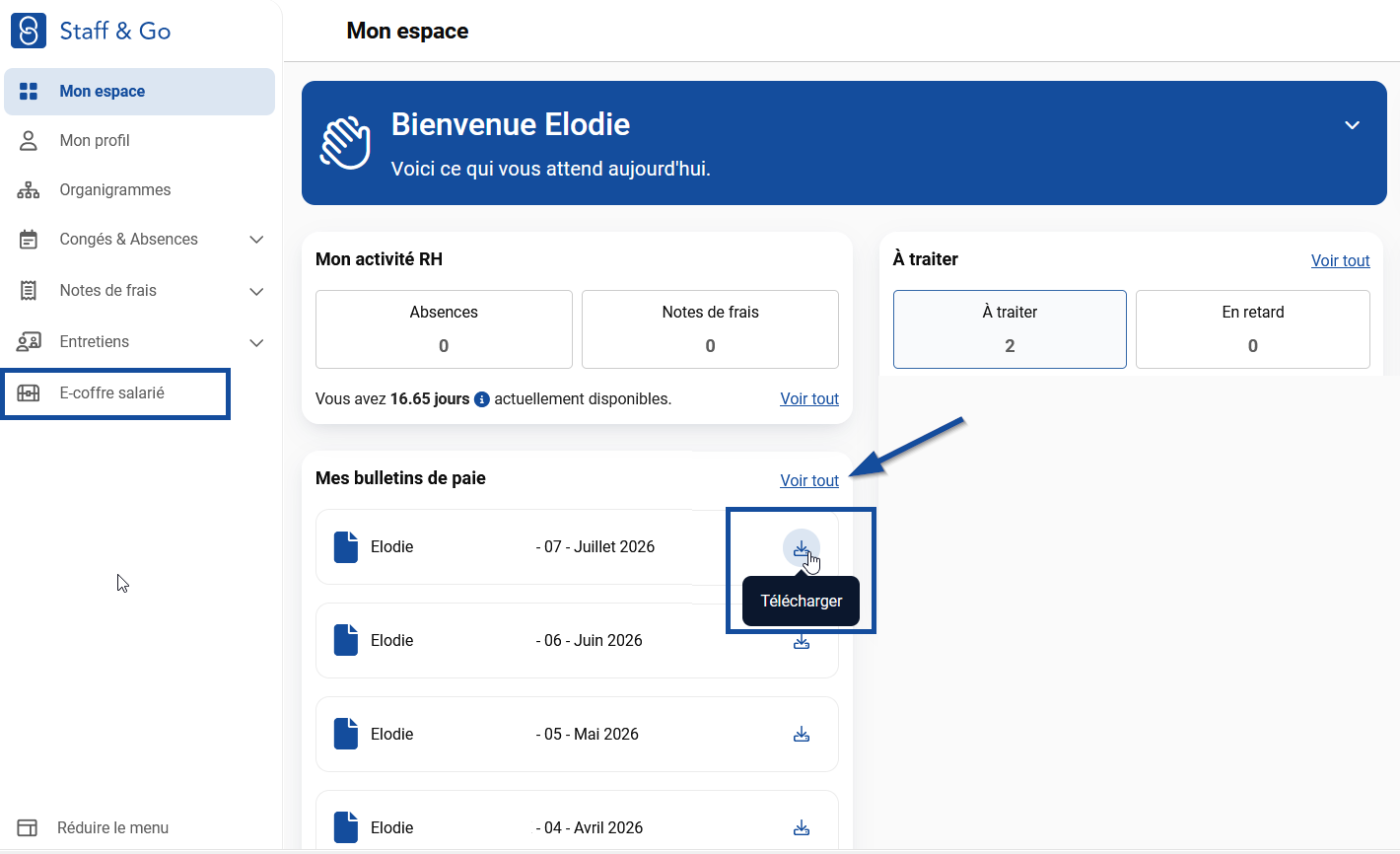Click the Mon profil person icon
The image size is (1400, 854).
pos(29,141)
